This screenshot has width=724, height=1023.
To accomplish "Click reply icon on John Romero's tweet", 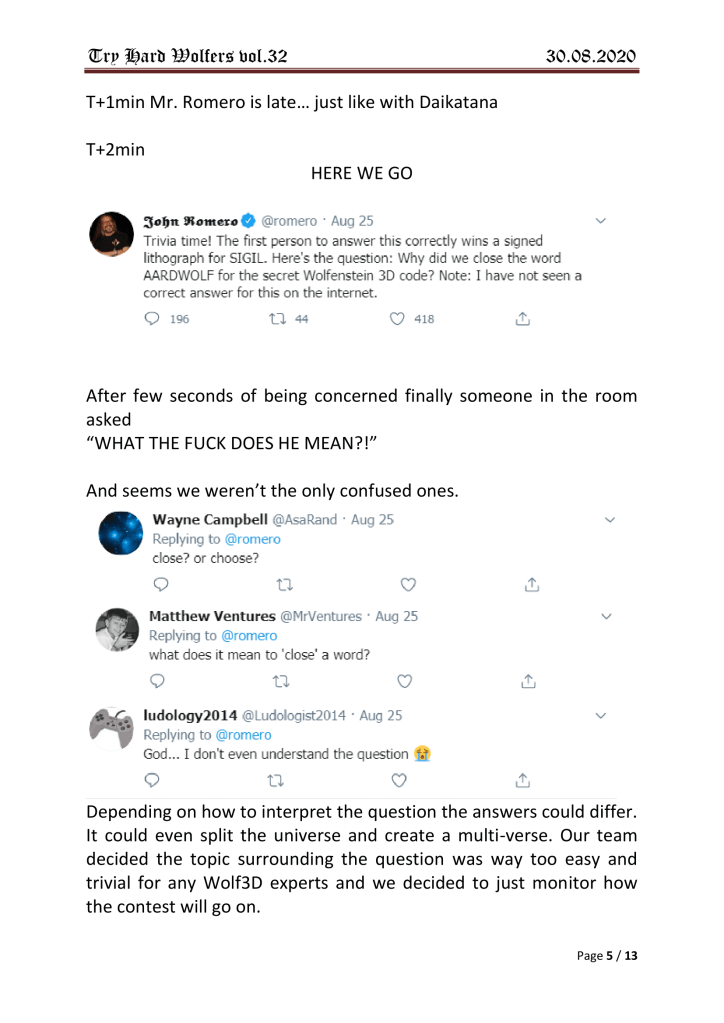I will (x=154, y=319).
